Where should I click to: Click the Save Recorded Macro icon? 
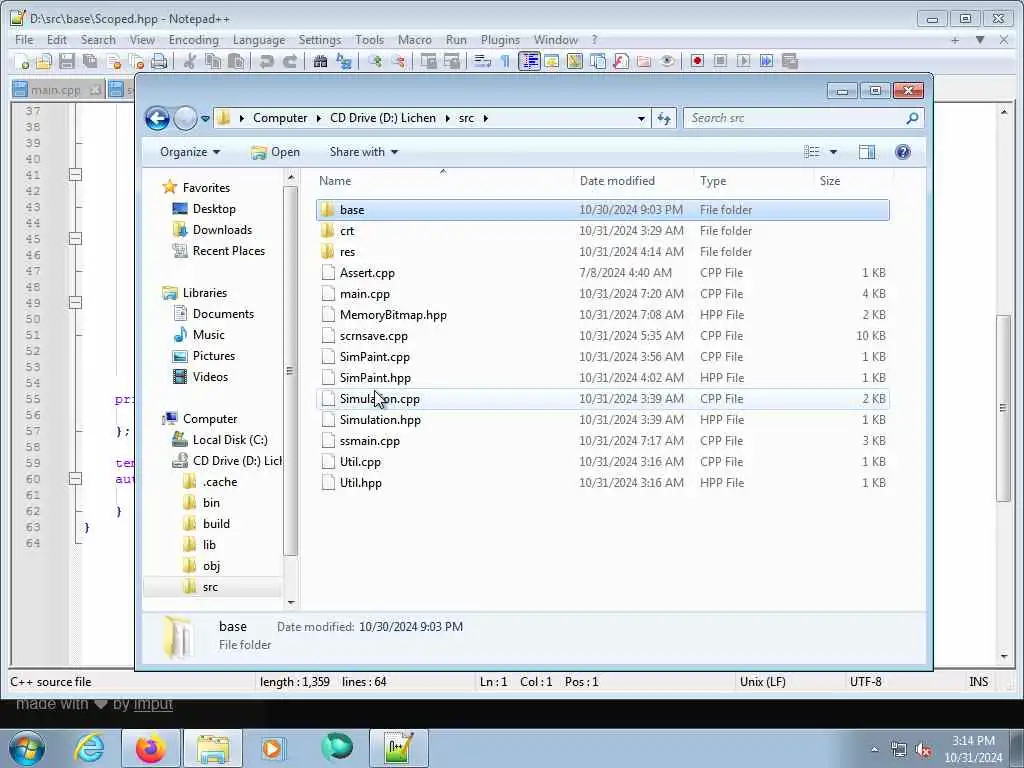(790, 61)
